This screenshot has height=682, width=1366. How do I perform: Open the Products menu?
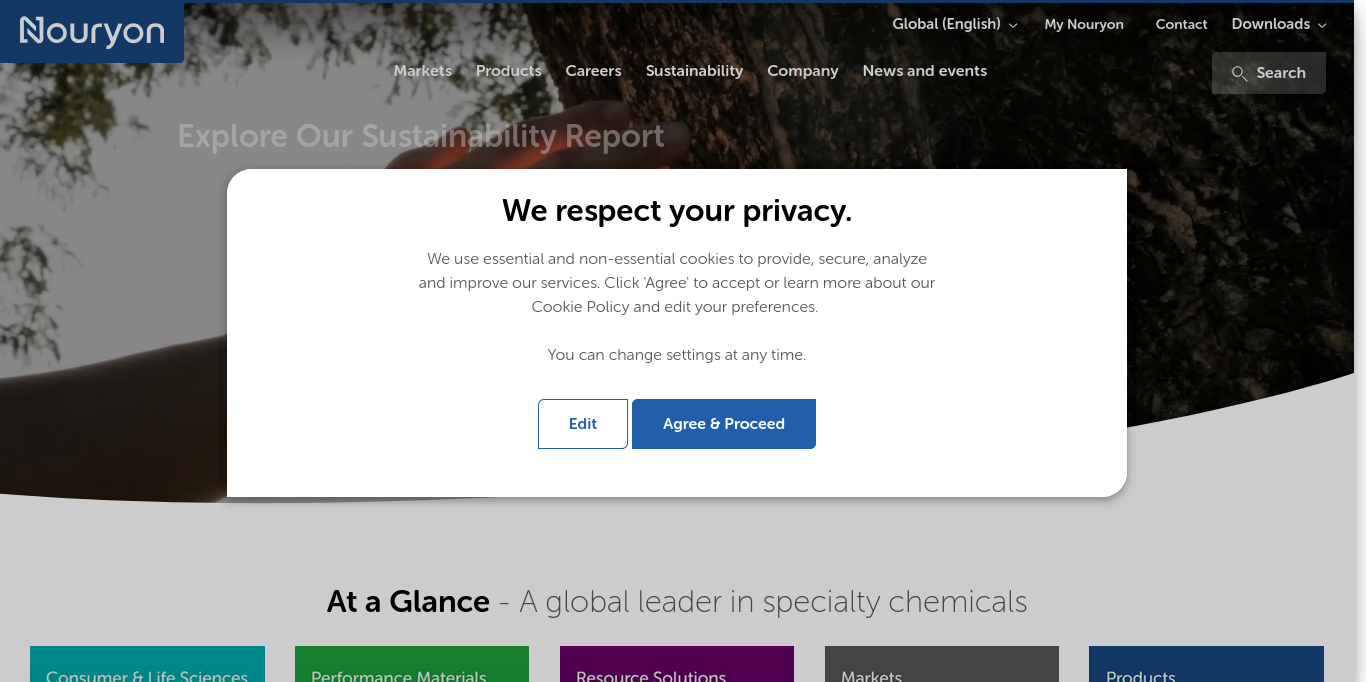pyautogui.click(x=508, y=71)
